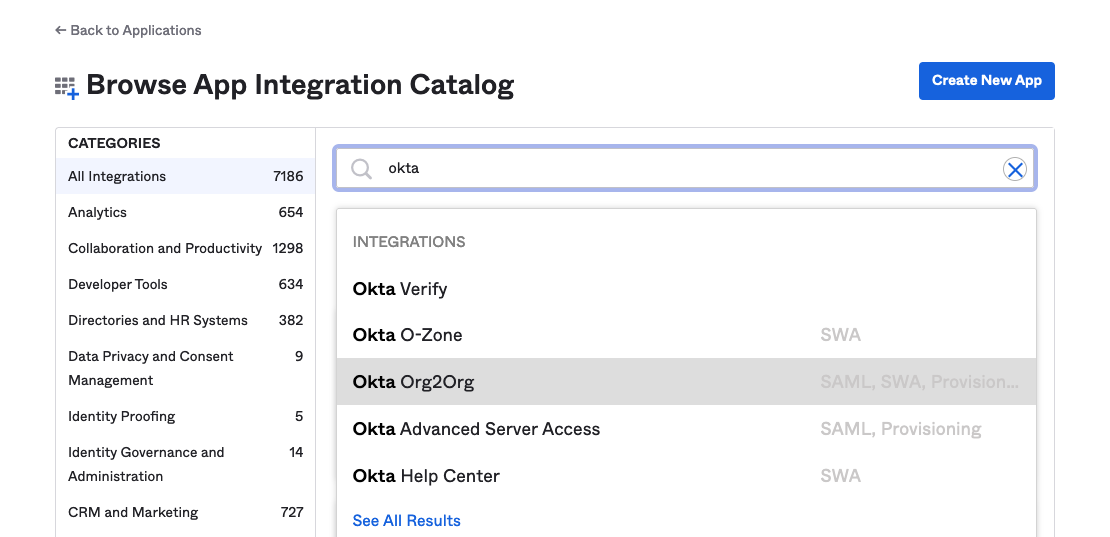
Task: Click the search magnifier icon
Action: tap(361, 169)
